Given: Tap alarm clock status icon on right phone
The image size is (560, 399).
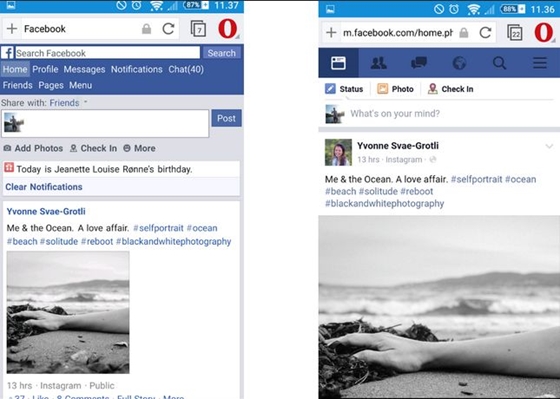Looking at the screenshot, I should (454, 9).
